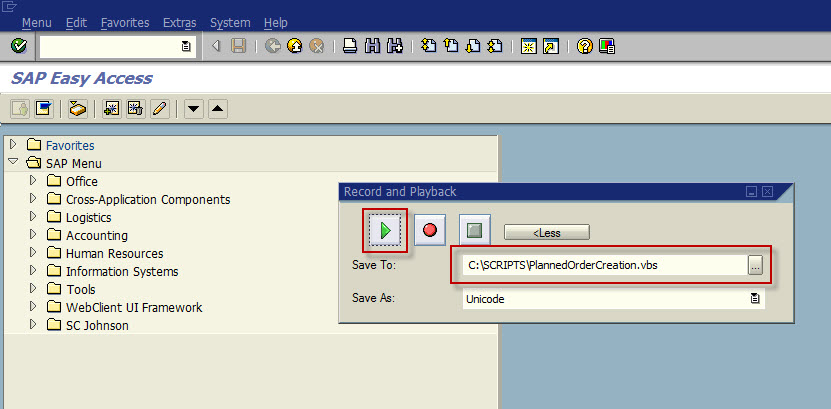Viewport: 831px width, 409px height.
Task: Click the command field history icon
Action: (x=186, y=47)
